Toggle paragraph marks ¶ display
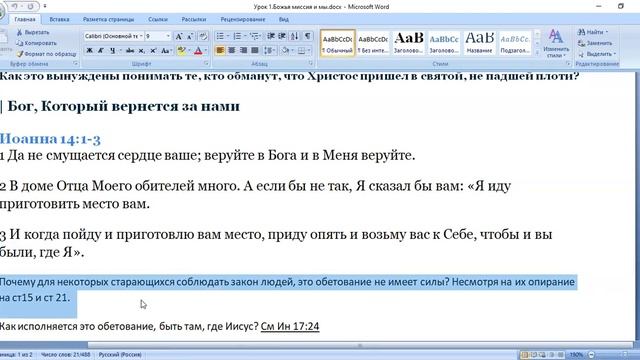Viewport: 640px width, 360px height. coord(308,36)
